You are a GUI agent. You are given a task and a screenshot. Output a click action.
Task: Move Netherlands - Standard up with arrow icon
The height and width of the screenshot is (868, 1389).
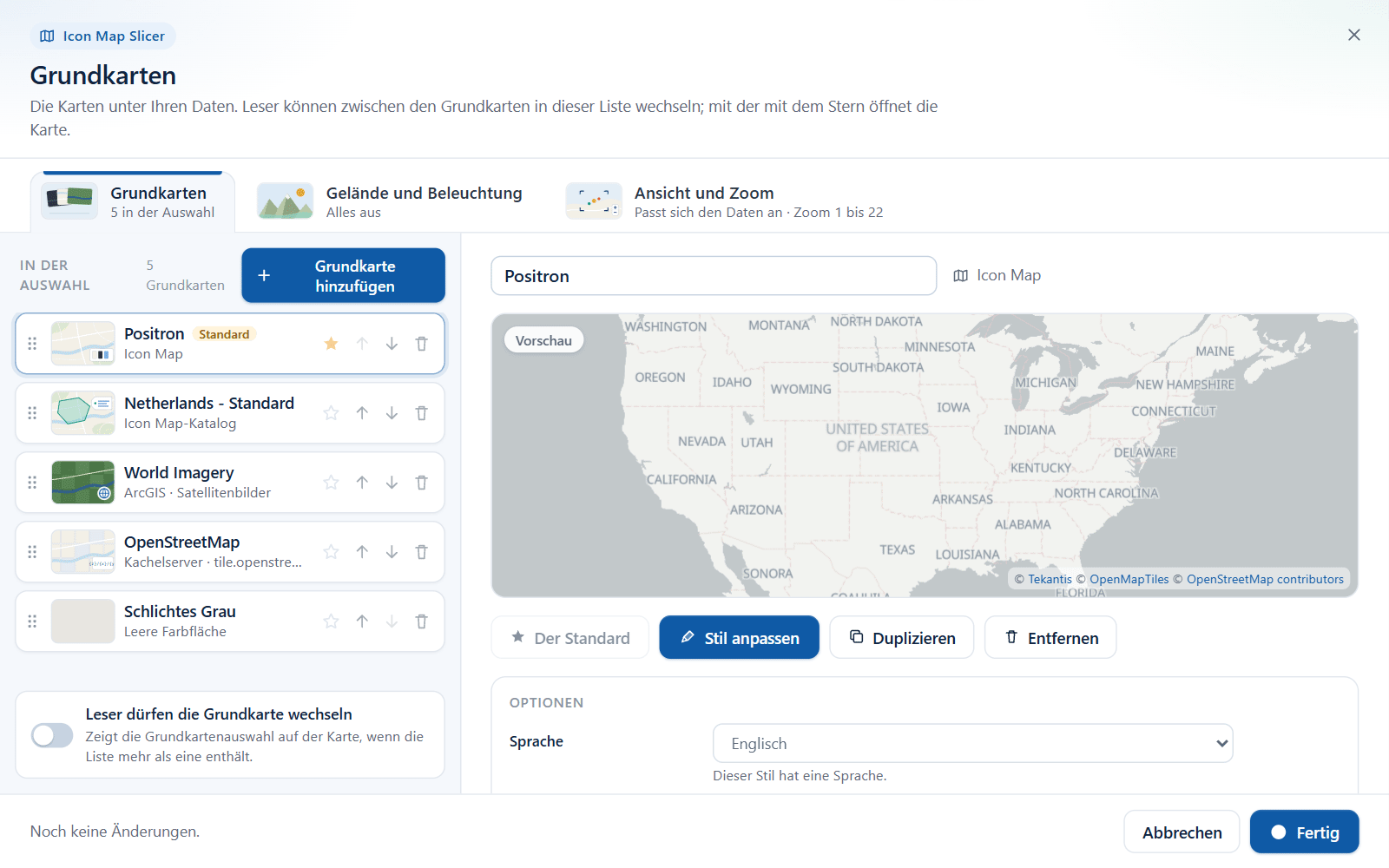[x=362, y=413]
